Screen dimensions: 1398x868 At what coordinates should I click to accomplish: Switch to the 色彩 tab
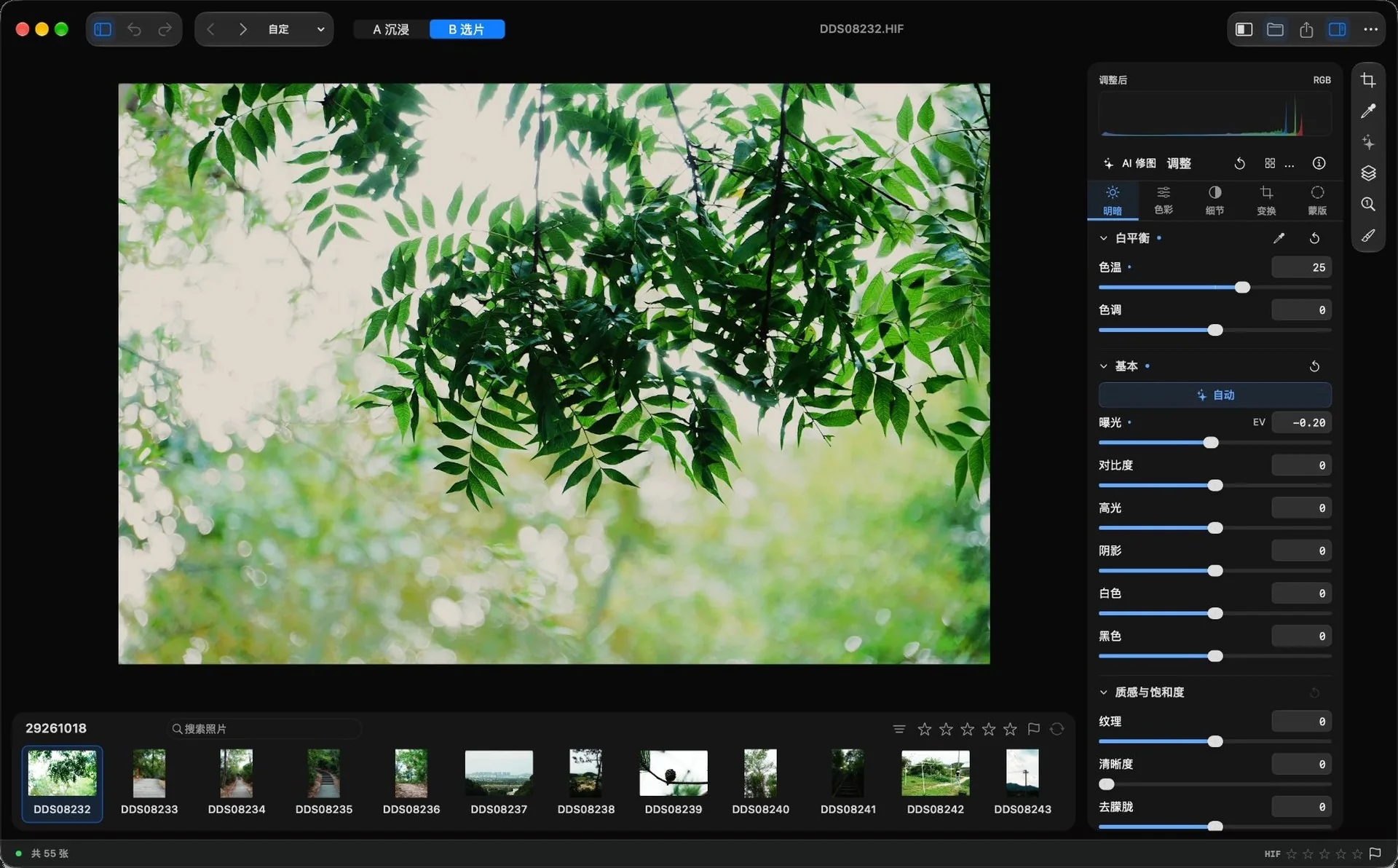pos(1164,200)
